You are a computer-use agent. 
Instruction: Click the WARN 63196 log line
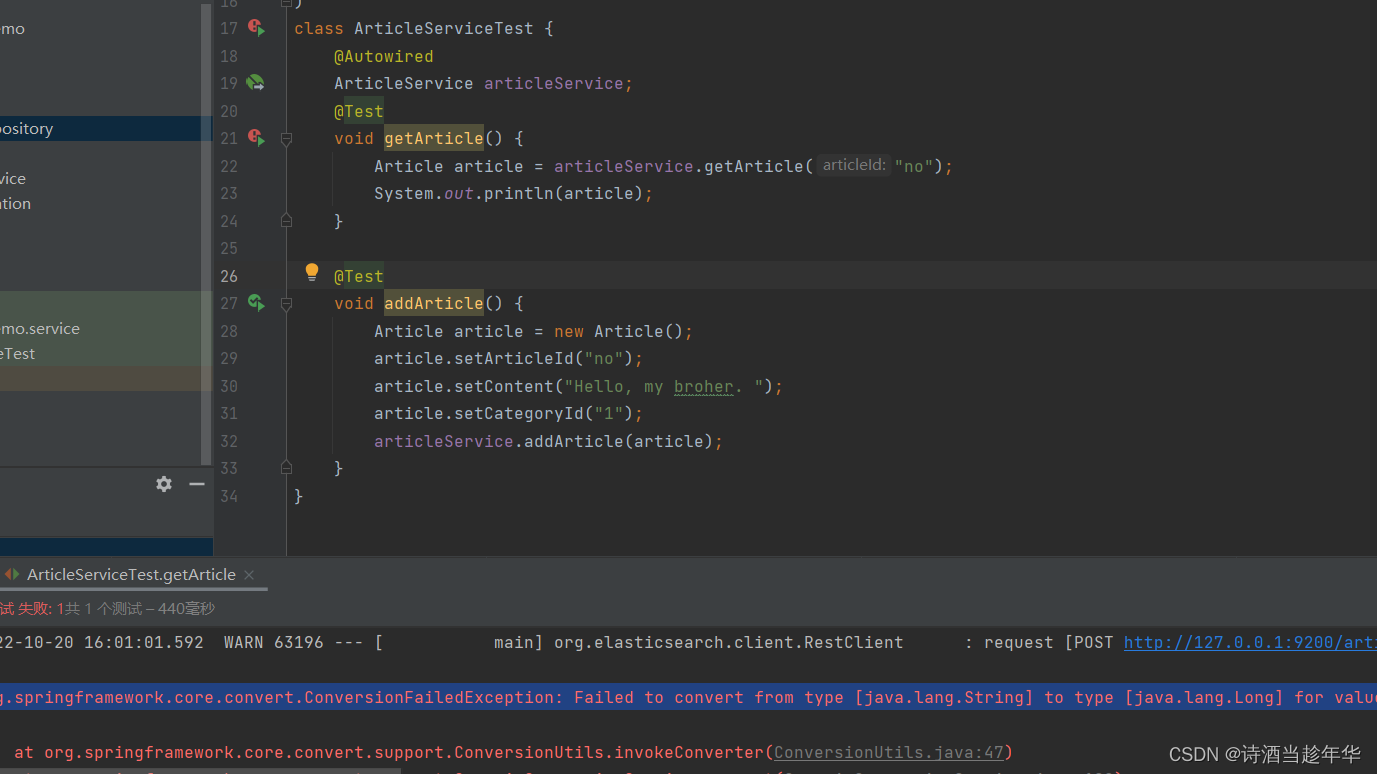click(688, 642)
